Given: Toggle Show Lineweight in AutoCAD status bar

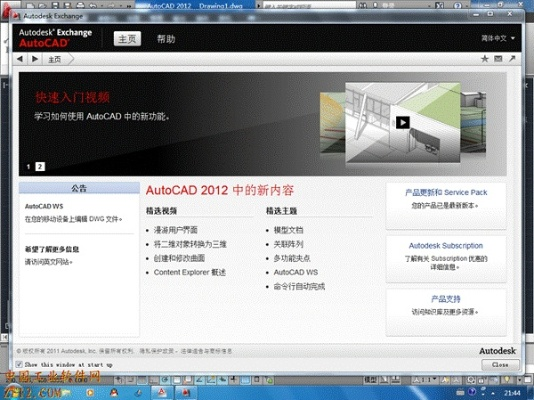Looking at the screenshot, I should pyautogui.click(x=234, y=379).
